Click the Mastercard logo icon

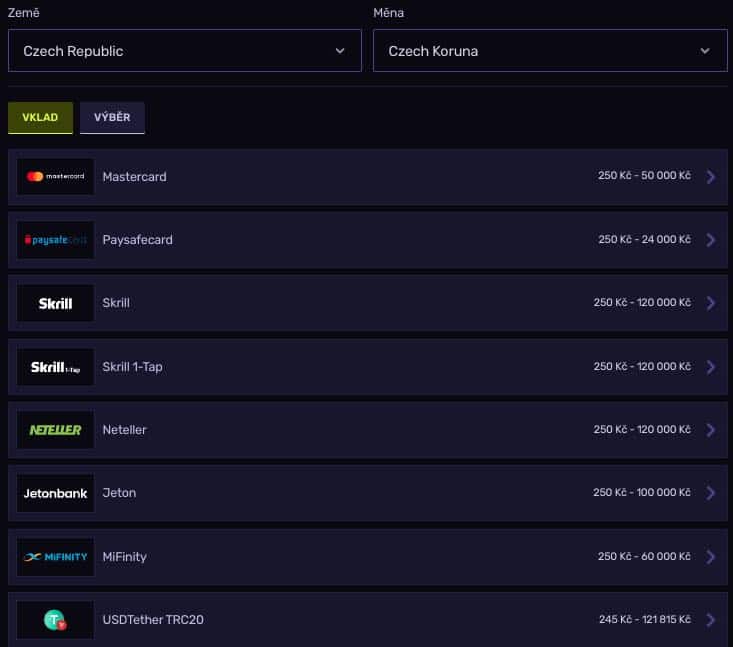point(56,177)
